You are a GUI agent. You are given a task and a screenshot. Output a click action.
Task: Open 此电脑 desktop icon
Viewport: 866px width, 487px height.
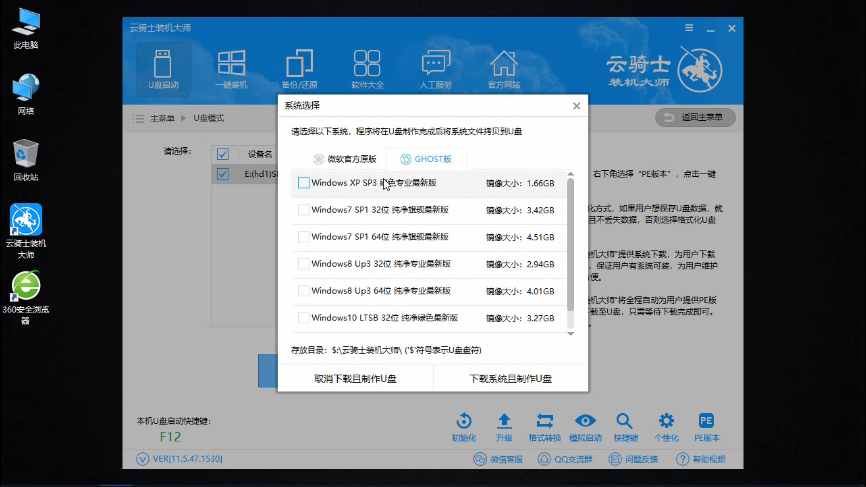point(25,29)
